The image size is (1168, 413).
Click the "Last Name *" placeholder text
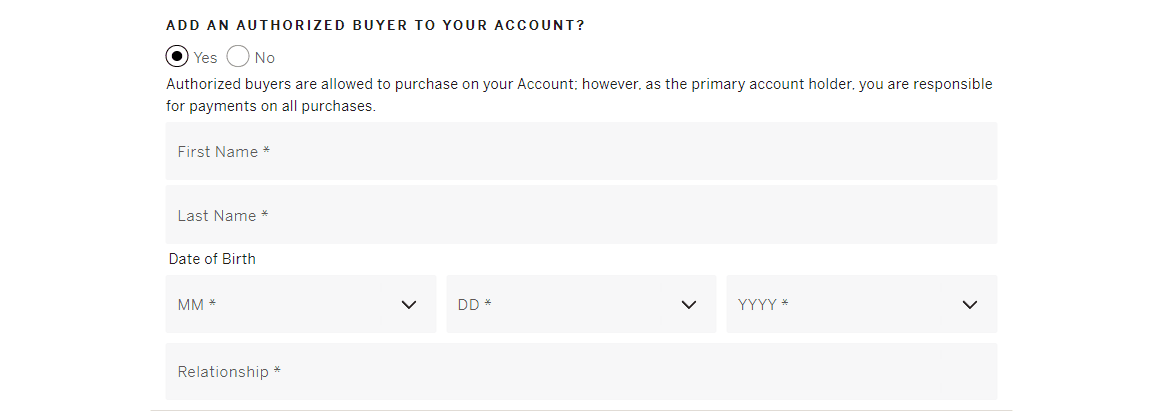tap(224, 216)
